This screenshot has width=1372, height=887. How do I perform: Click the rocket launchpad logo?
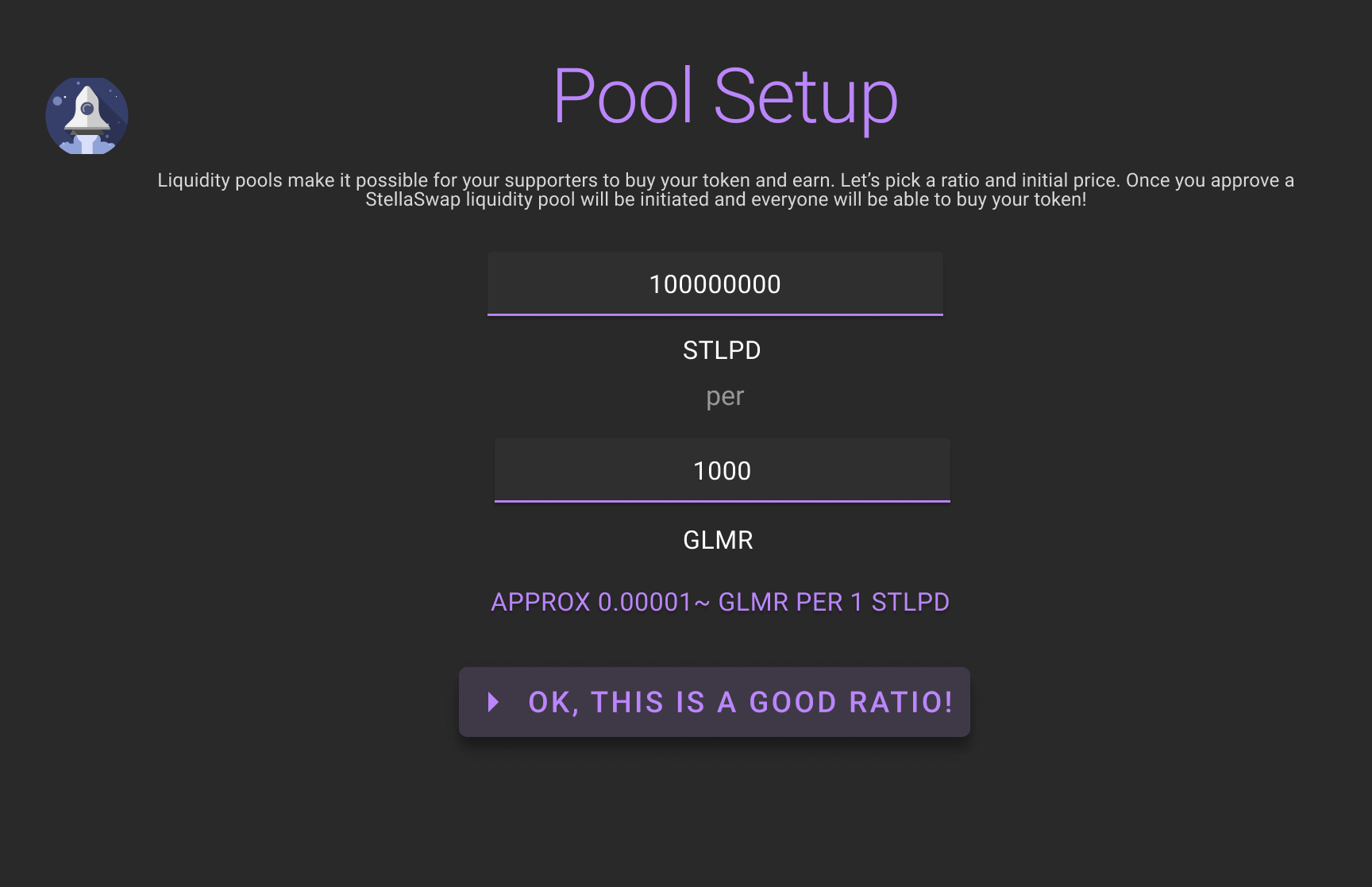87,116
